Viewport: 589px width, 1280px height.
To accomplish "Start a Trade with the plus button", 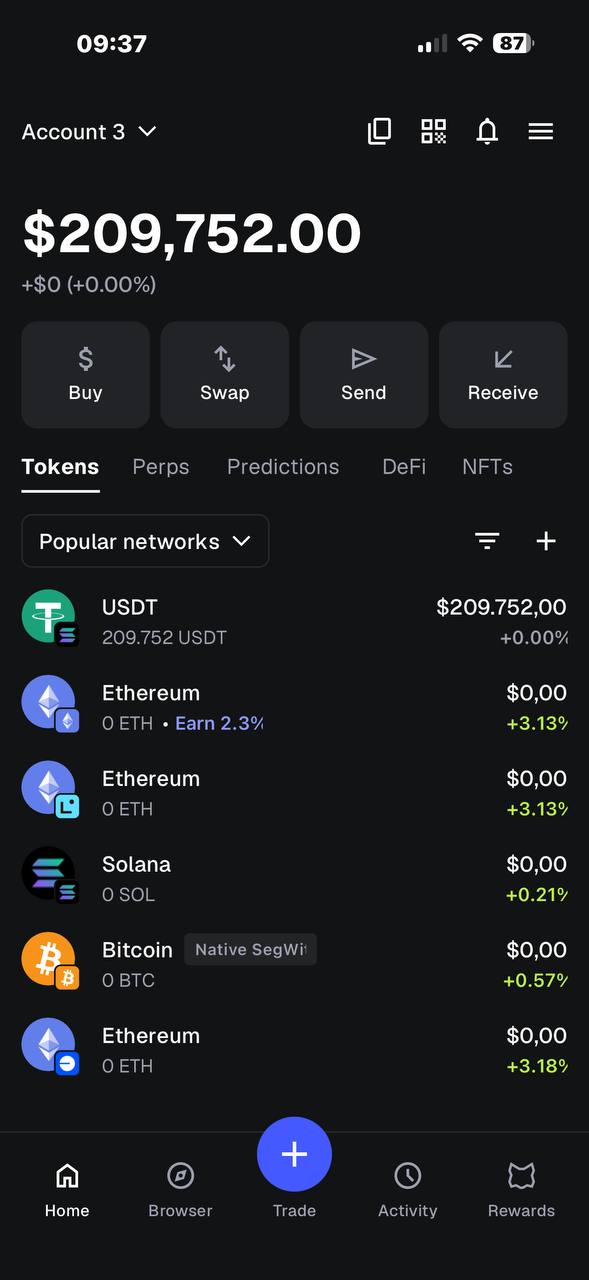I will click(294, 1154).
